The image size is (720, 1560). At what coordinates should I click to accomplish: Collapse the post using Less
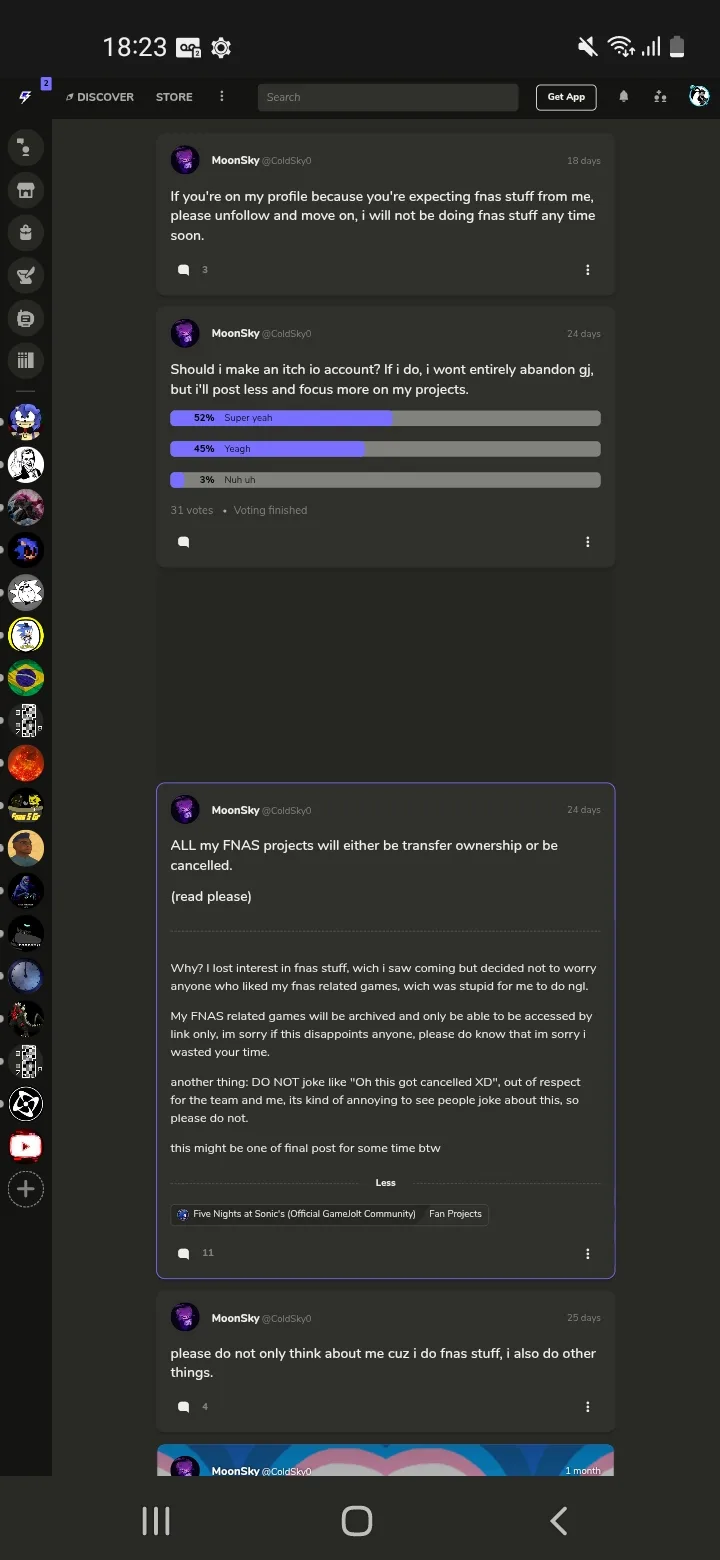tap(386, 1183)
